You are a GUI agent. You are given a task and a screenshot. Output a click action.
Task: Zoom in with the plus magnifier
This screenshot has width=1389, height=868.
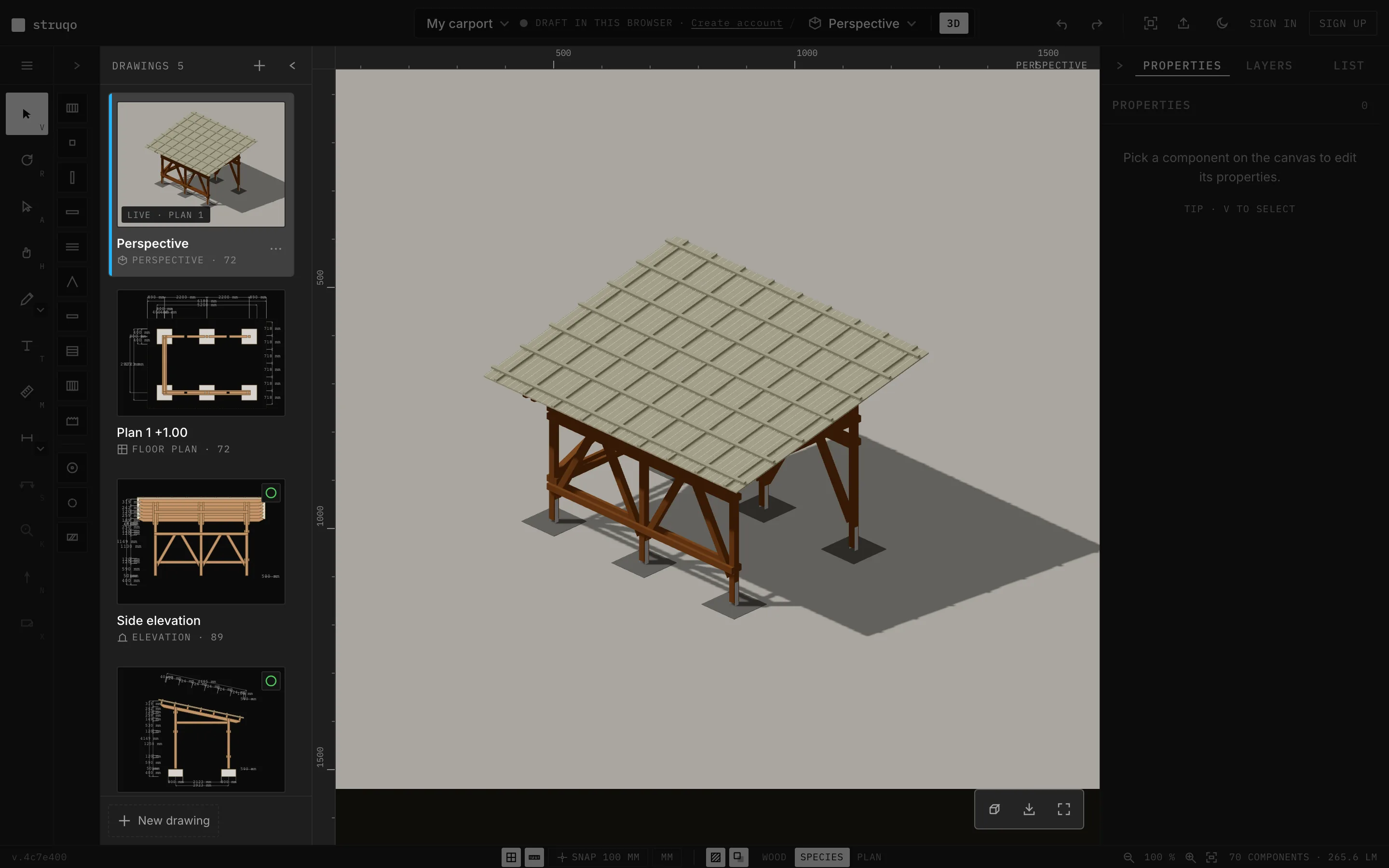(1190, 857)
